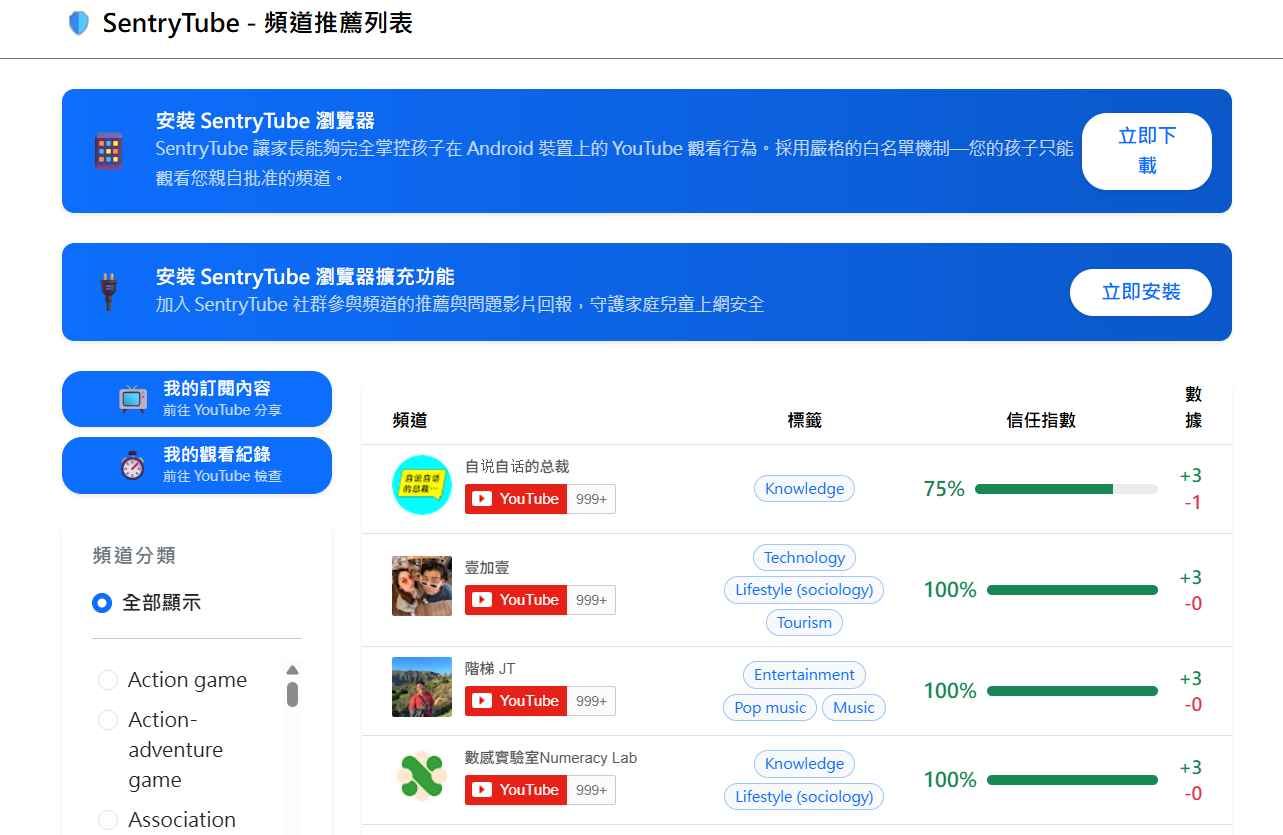Click the channel name 自说自话的总裁
Screen dimensions: 1283x835
pyautogui.click(x=517, y=467)
